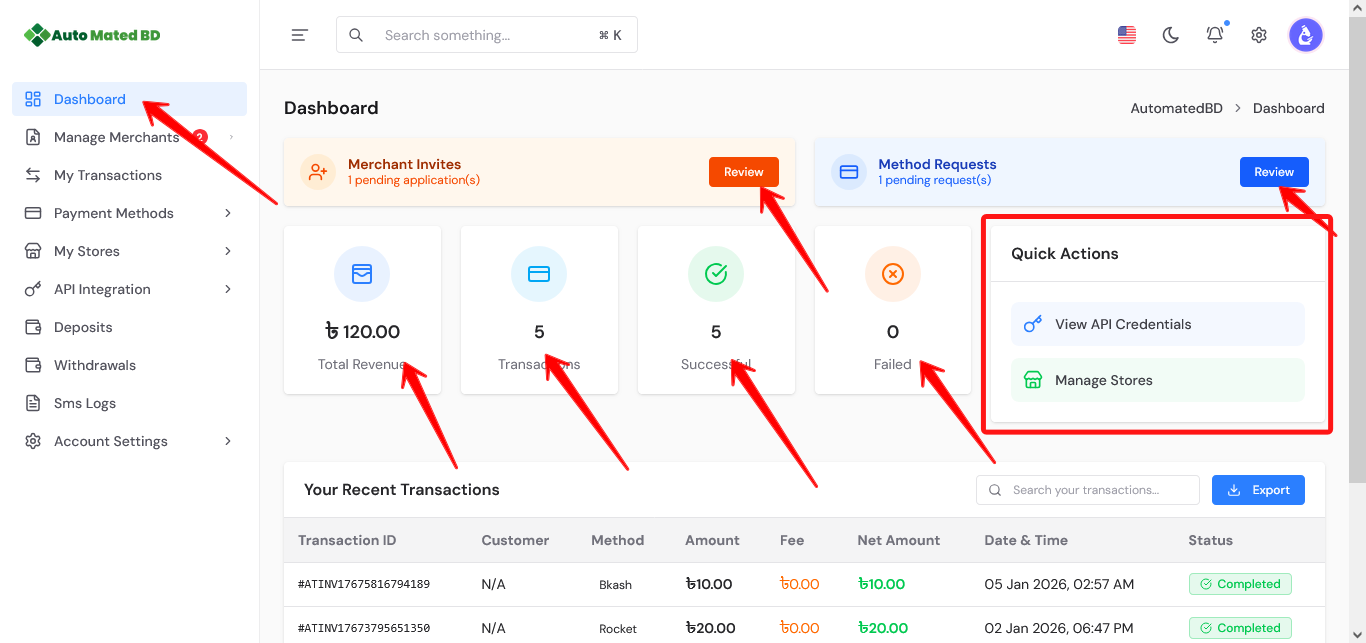This screenshot has width=1366, height=643.
Task: Click Export above recent transactions
Action: (1258, 490)
